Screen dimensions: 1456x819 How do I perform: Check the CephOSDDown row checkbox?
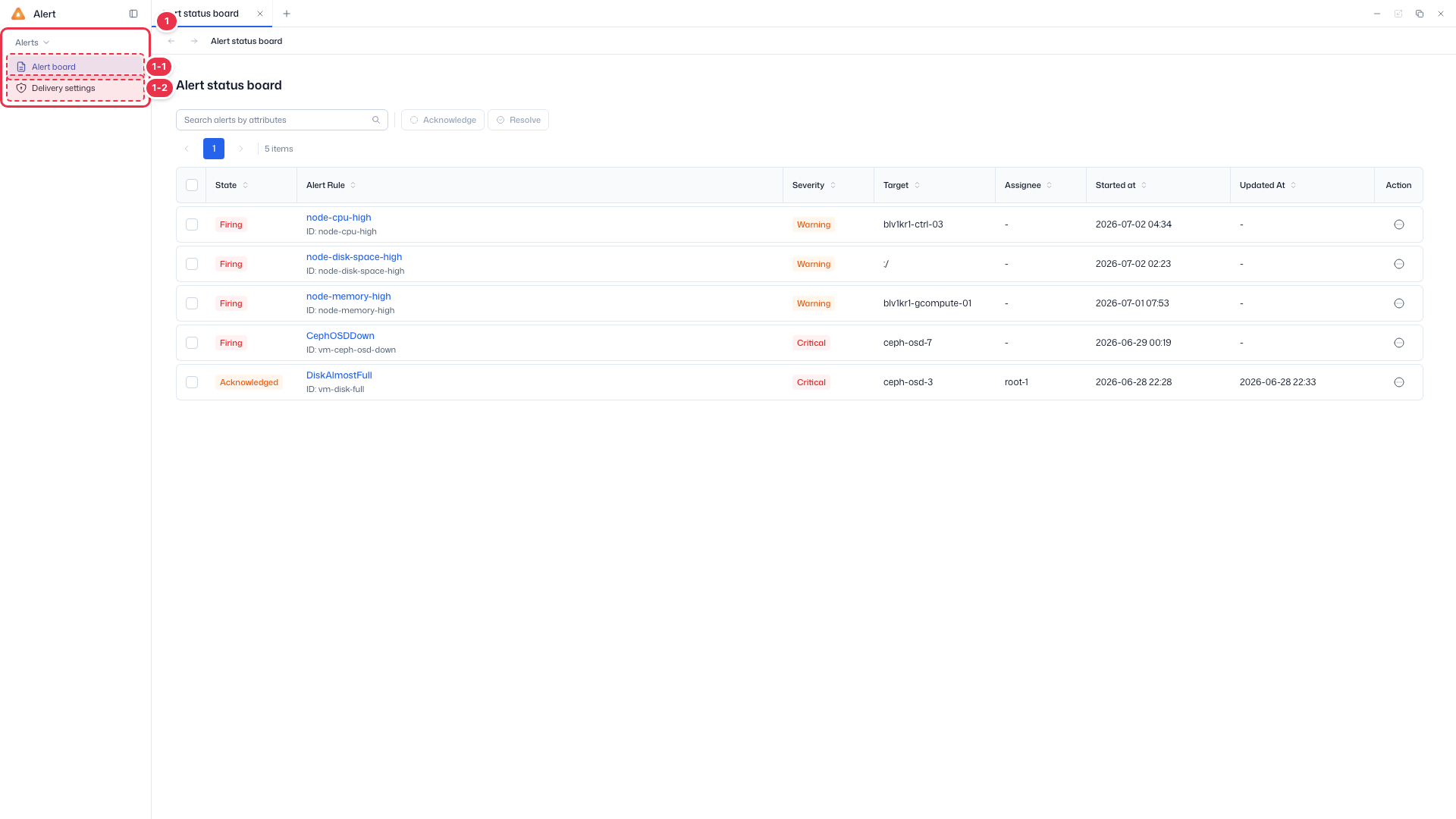coord(192,343)
